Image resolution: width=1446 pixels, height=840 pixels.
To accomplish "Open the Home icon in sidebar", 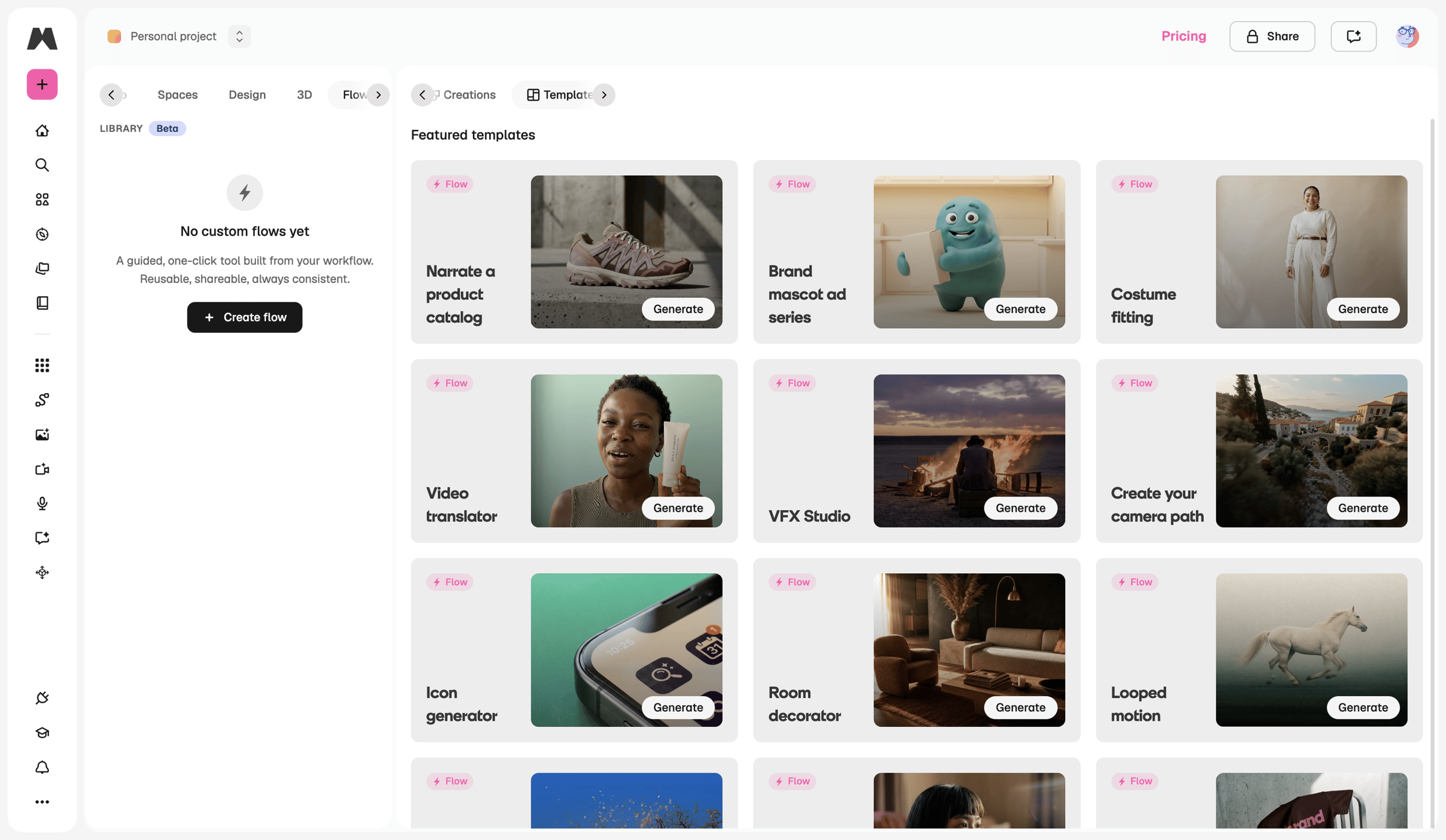I will click(42, 130).
